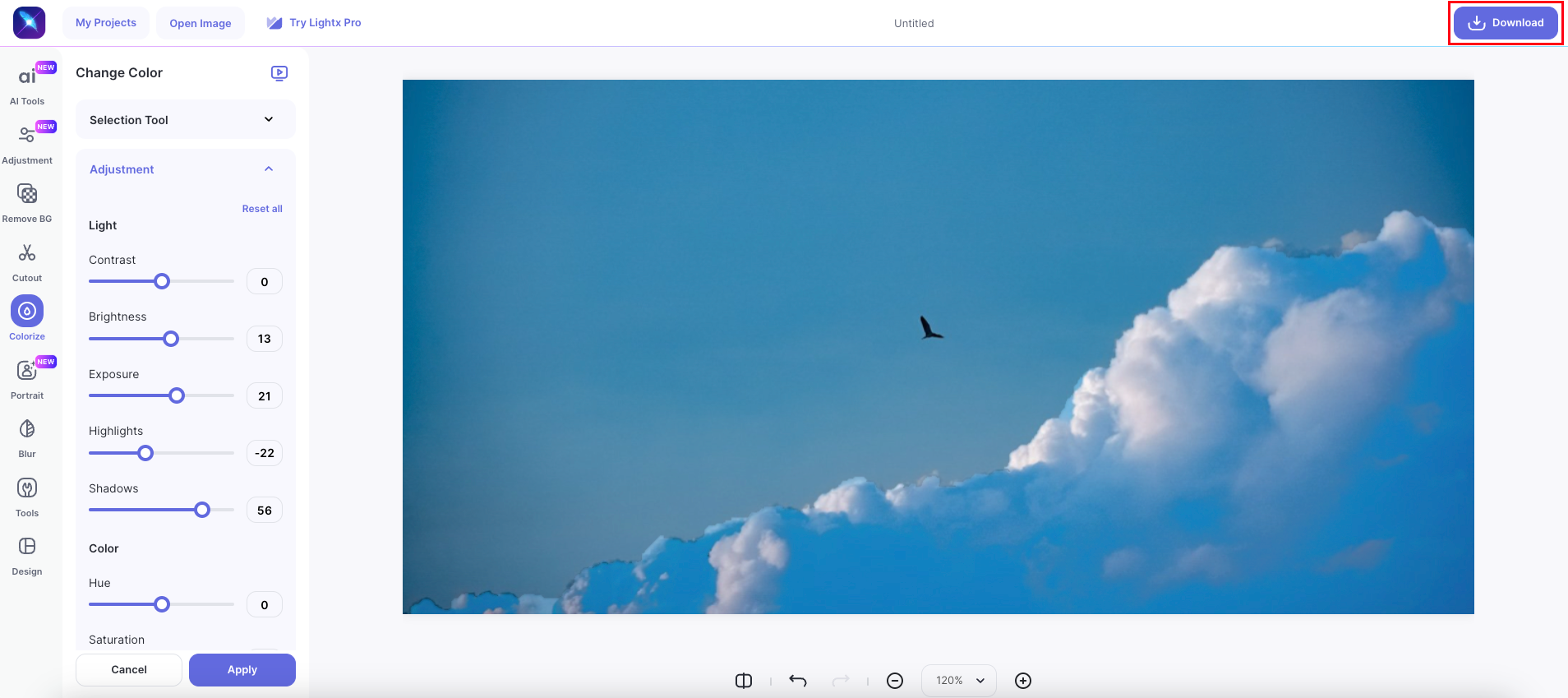1568x698 pixels.
Task: Click the undo arrow in bottom toolbar
Action: tap(798, 681)
